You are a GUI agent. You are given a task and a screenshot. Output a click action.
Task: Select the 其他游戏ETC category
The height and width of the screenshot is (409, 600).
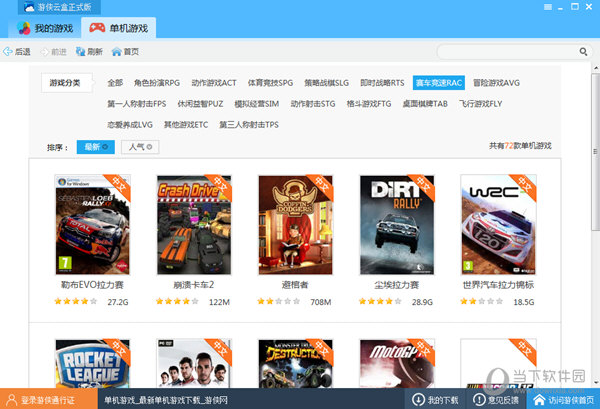point(186,125)
